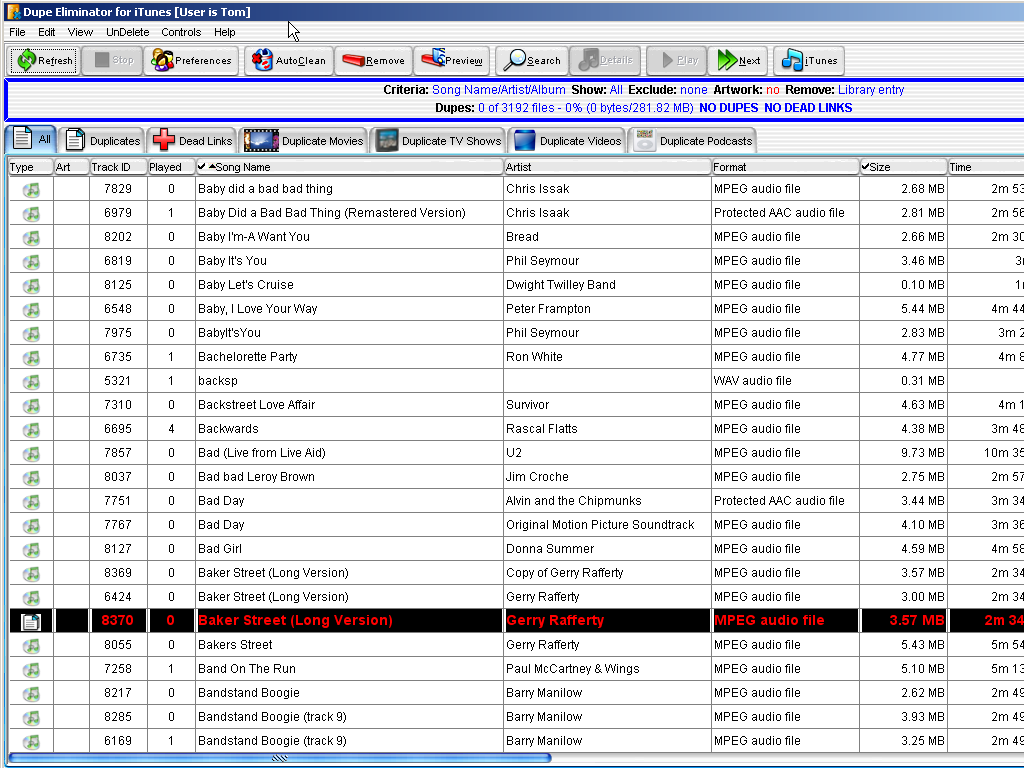Image resolution: width=1024 pixels, height=768 pixels.
Task: Open the Details panel icon
Action: (605, 60)
